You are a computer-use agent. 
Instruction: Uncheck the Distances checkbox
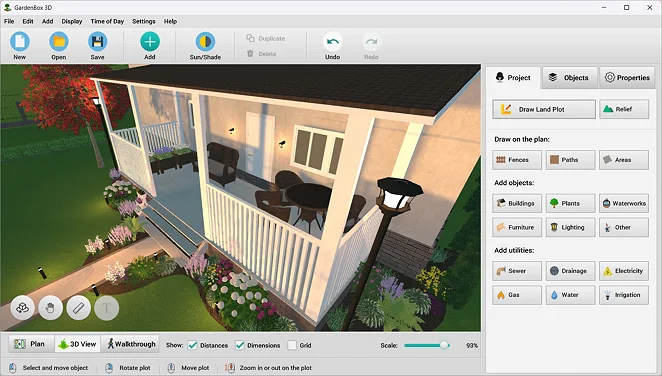pos(193,345)
